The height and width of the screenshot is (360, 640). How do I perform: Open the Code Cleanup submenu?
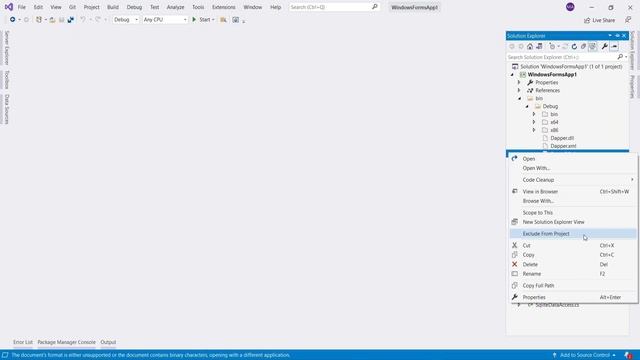click(573, 180)
